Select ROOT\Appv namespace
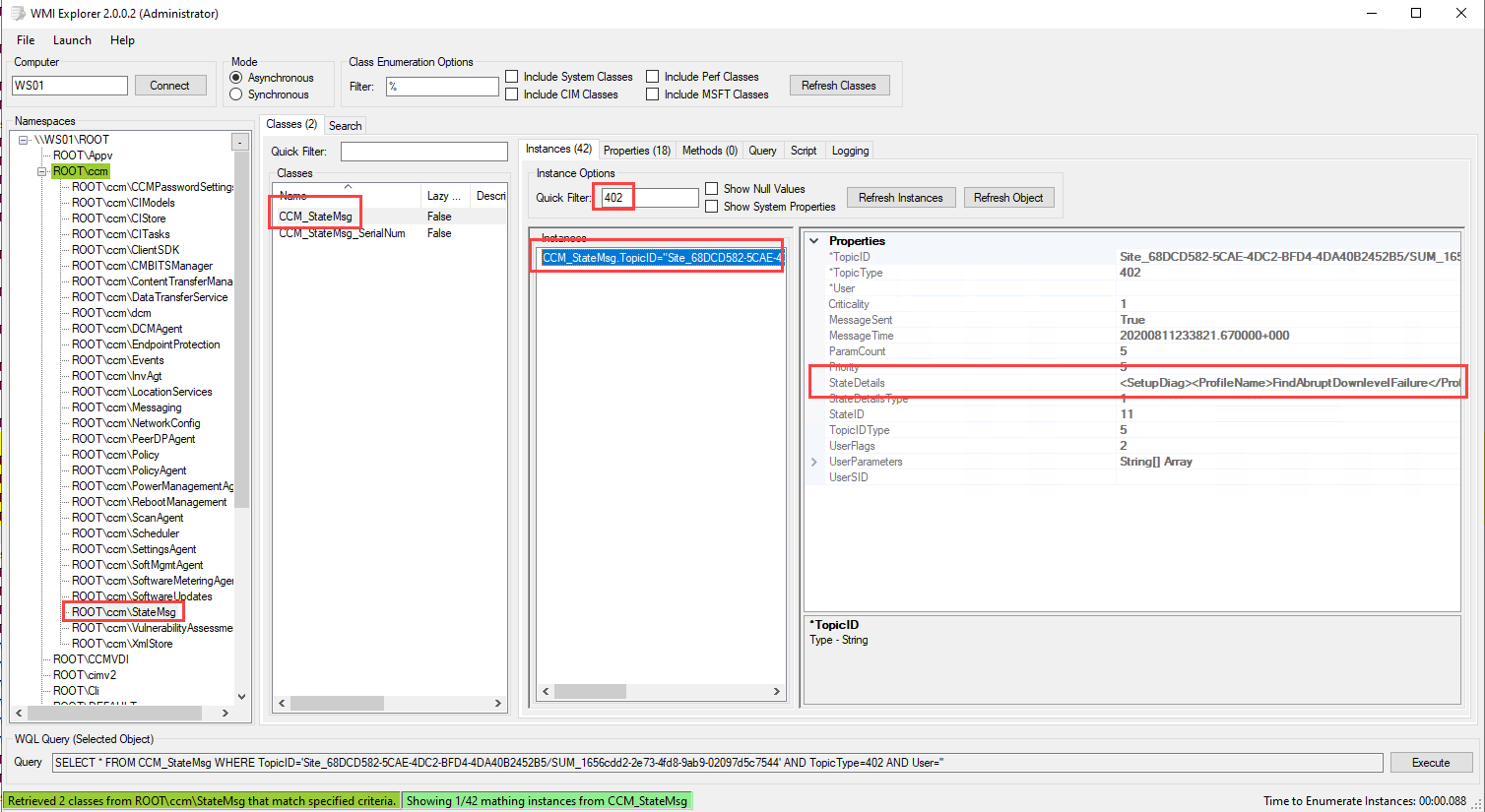 click(83, 156)
